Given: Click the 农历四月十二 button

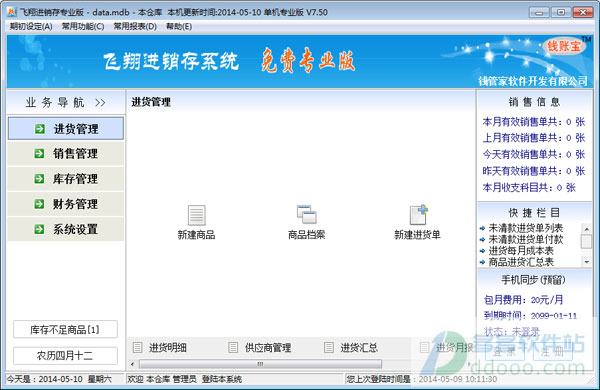Looking at the screenshot, I should 65,356.
